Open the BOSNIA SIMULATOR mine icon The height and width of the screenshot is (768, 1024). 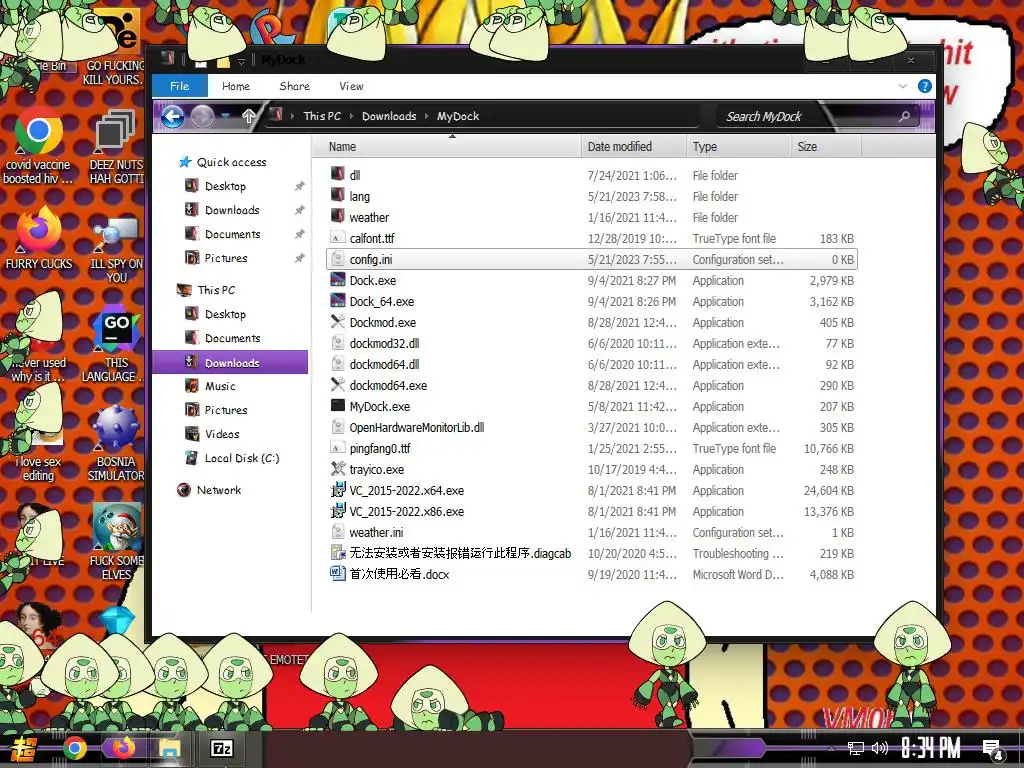(116, 428)
